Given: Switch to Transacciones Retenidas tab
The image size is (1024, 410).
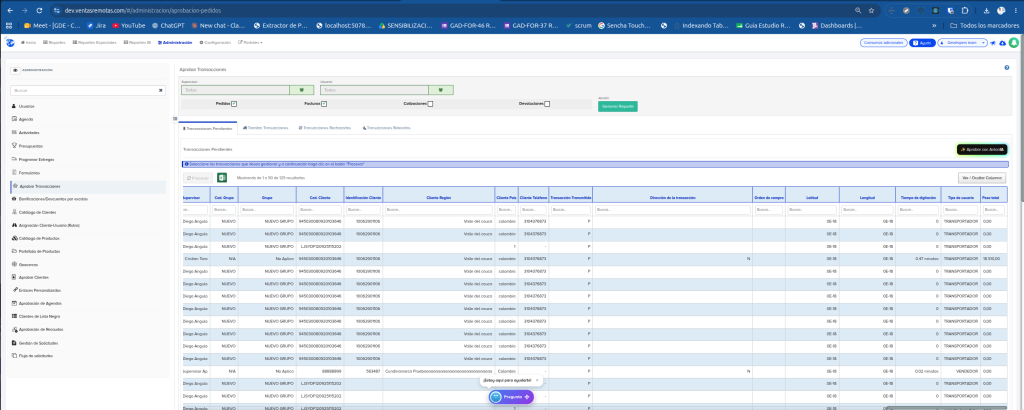Looking at the screenshot, I should pyautogui.click(x=387, y=128).
